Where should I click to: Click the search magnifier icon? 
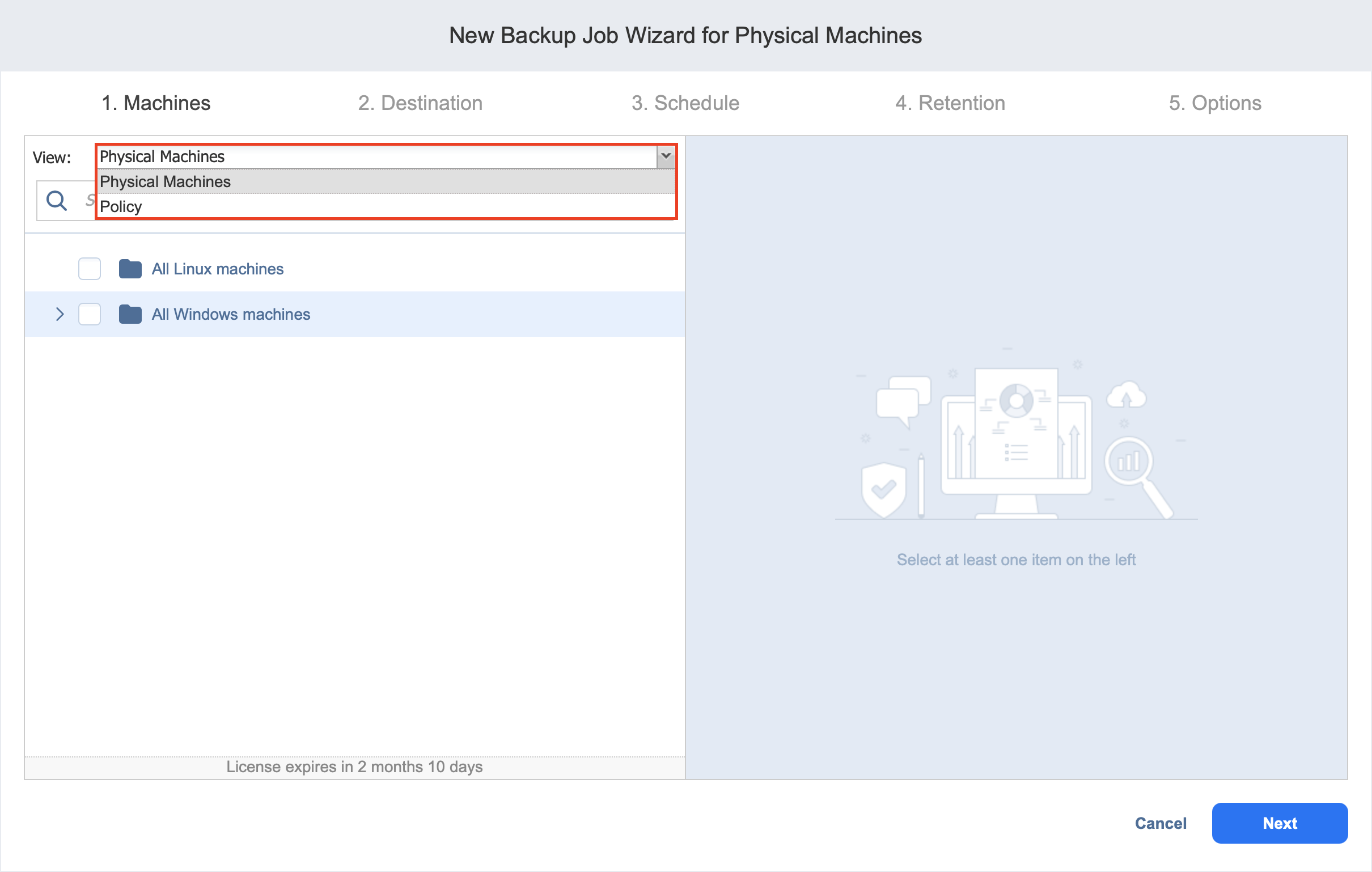[56, 201]
